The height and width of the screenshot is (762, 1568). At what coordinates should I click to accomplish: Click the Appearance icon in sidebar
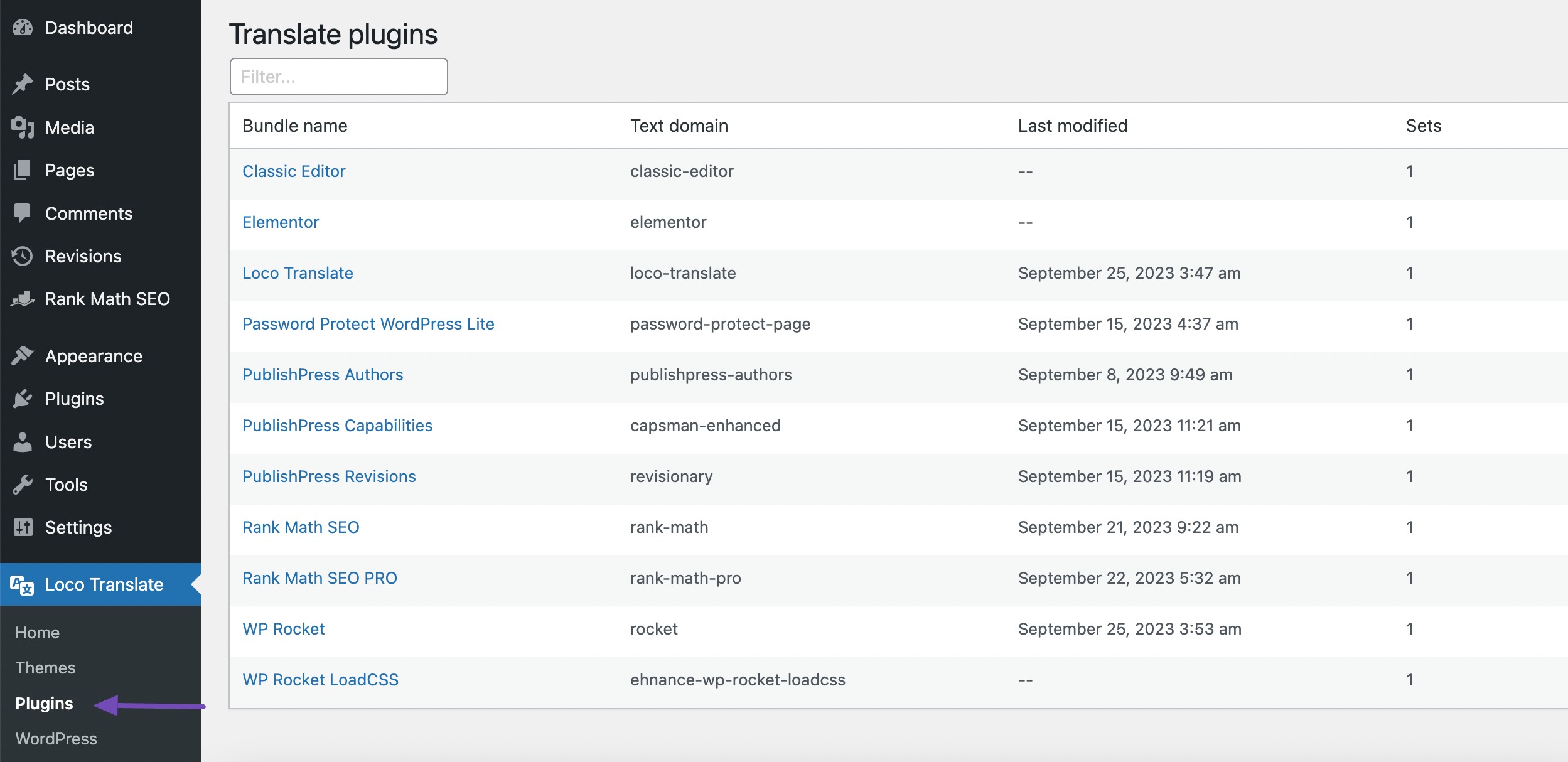pos(27,356)
